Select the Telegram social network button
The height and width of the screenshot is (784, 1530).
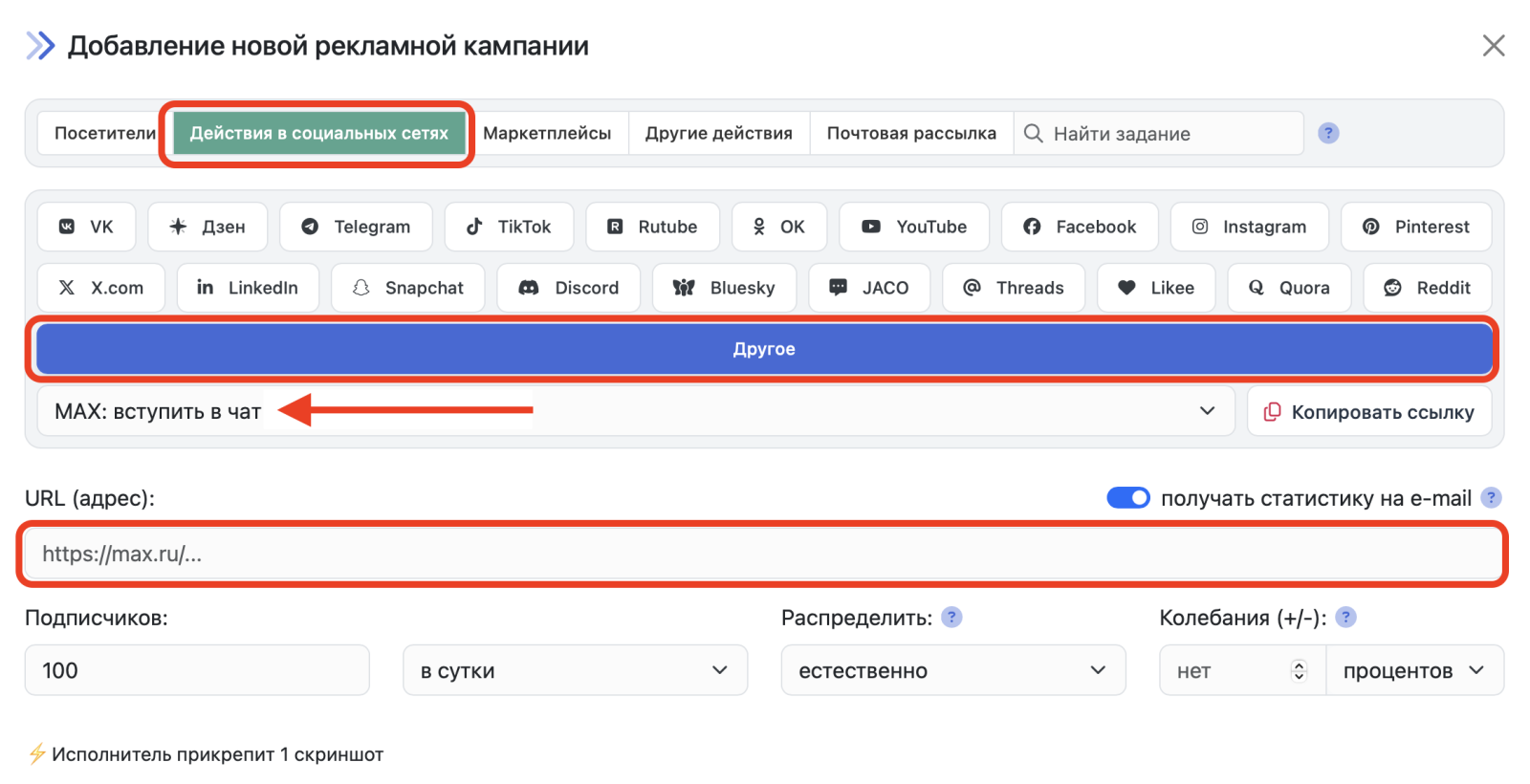[x=356, y=227]
